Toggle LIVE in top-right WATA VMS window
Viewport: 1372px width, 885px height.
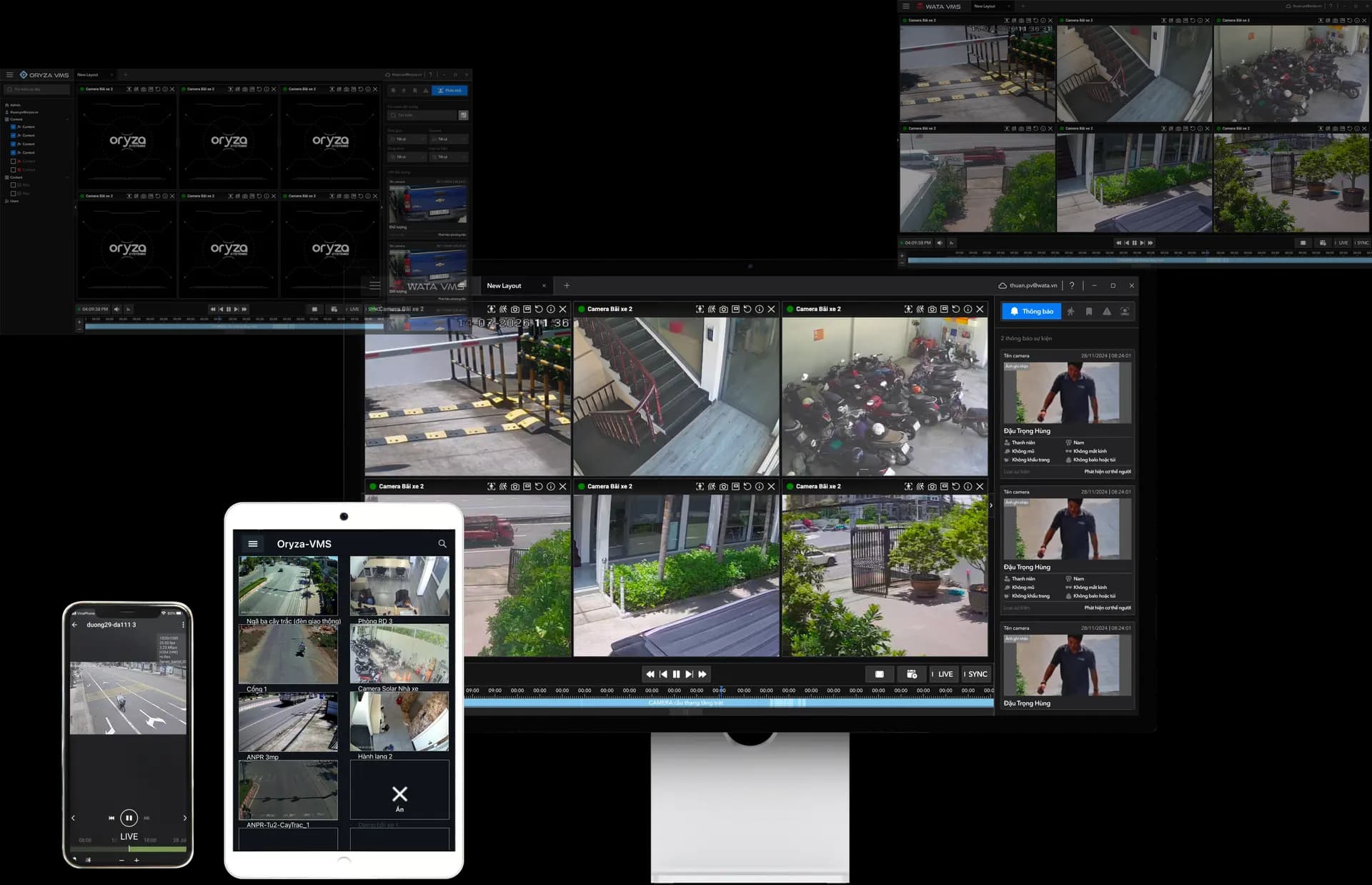pyautogui.click(x=1341, y=242)
